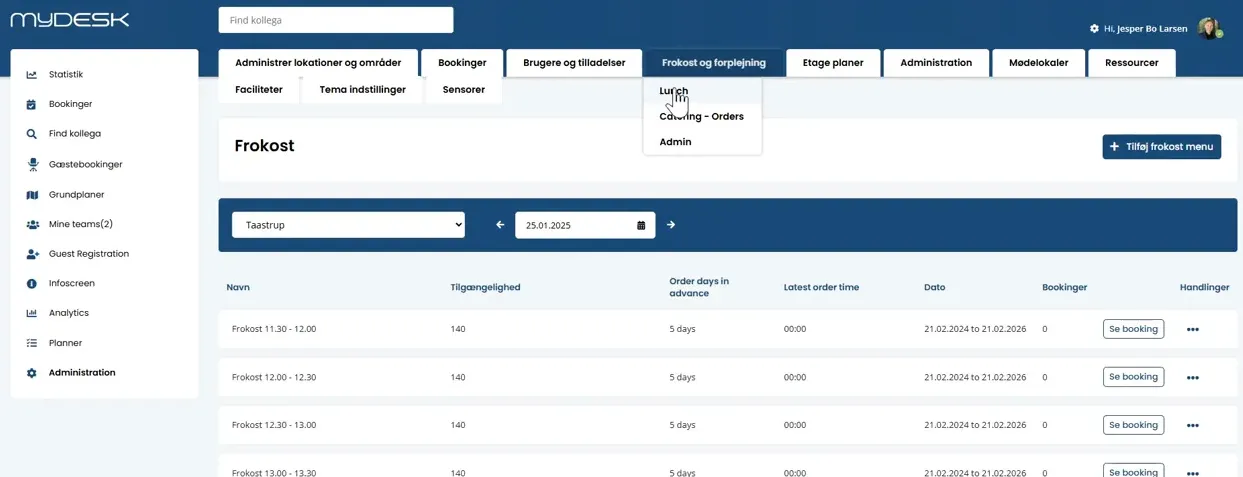Click the Handlinger column header
1243x477 pixels.
[1204, 288]
